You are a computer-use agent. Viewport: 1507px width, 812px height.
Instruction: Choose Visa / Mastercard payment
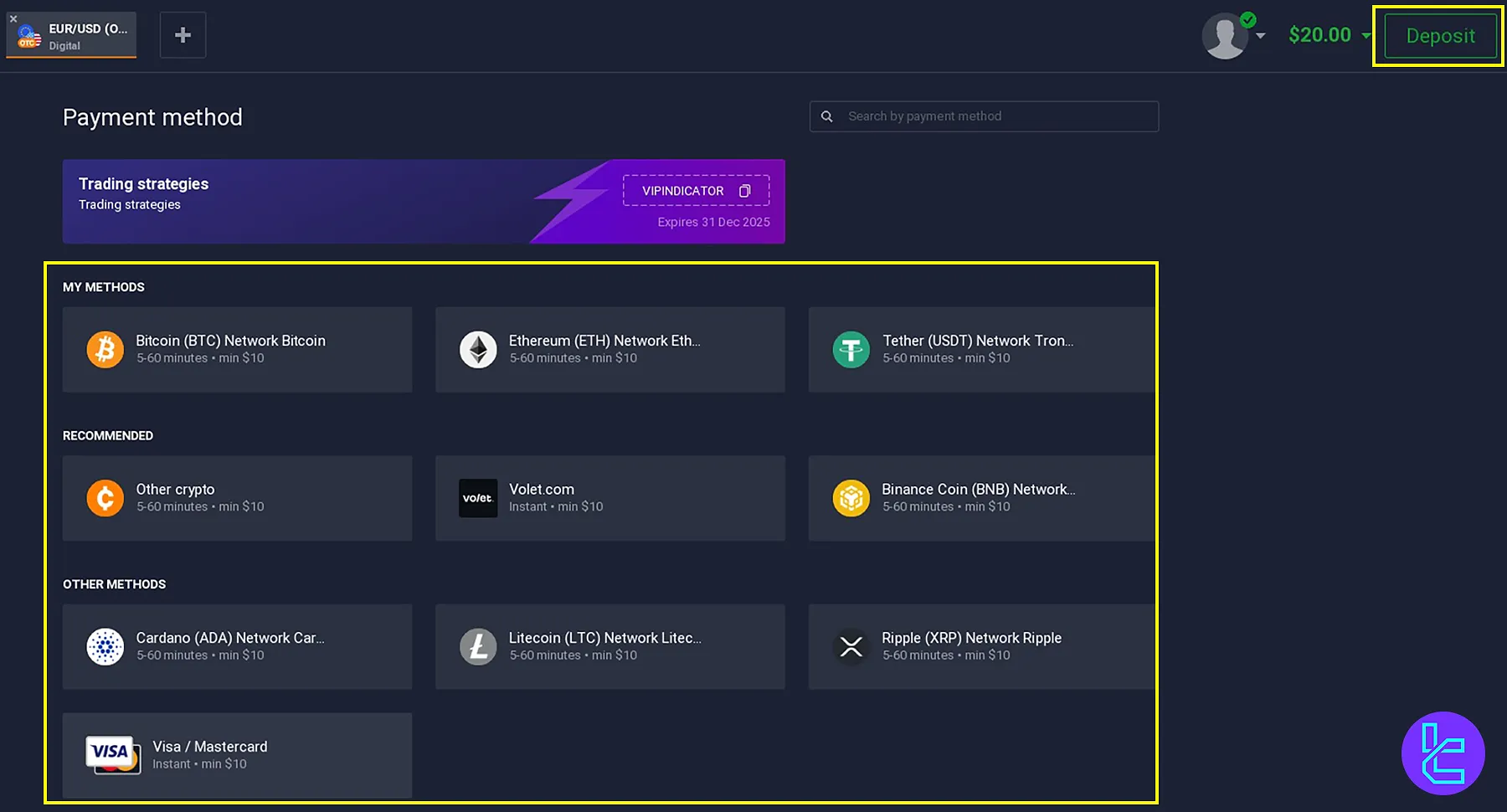click(237, 755)
